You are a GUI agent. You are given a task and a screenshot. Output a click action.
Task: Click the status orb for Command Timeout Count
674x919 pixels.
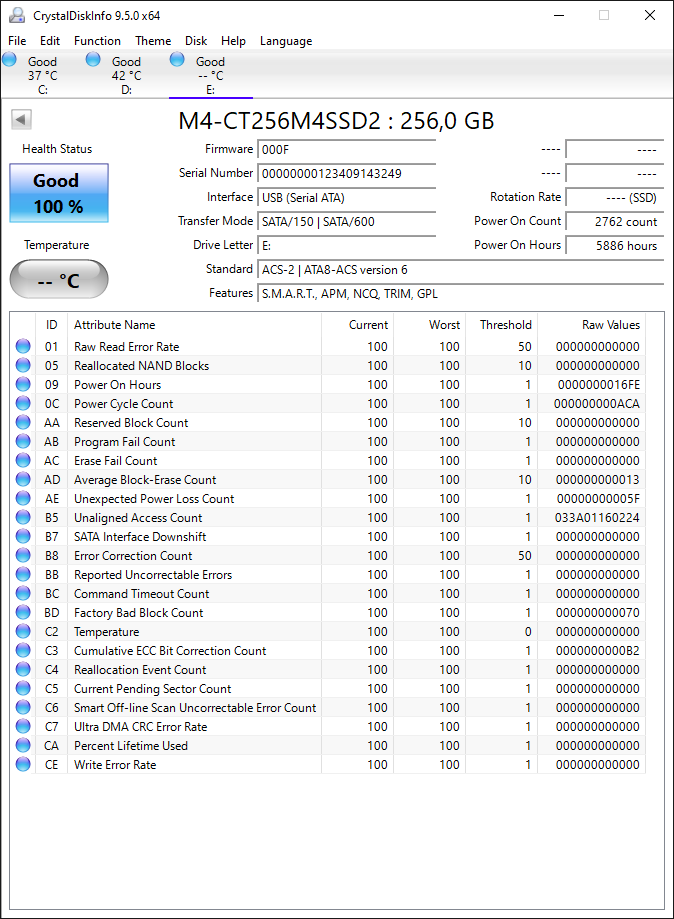coord(23,593)
